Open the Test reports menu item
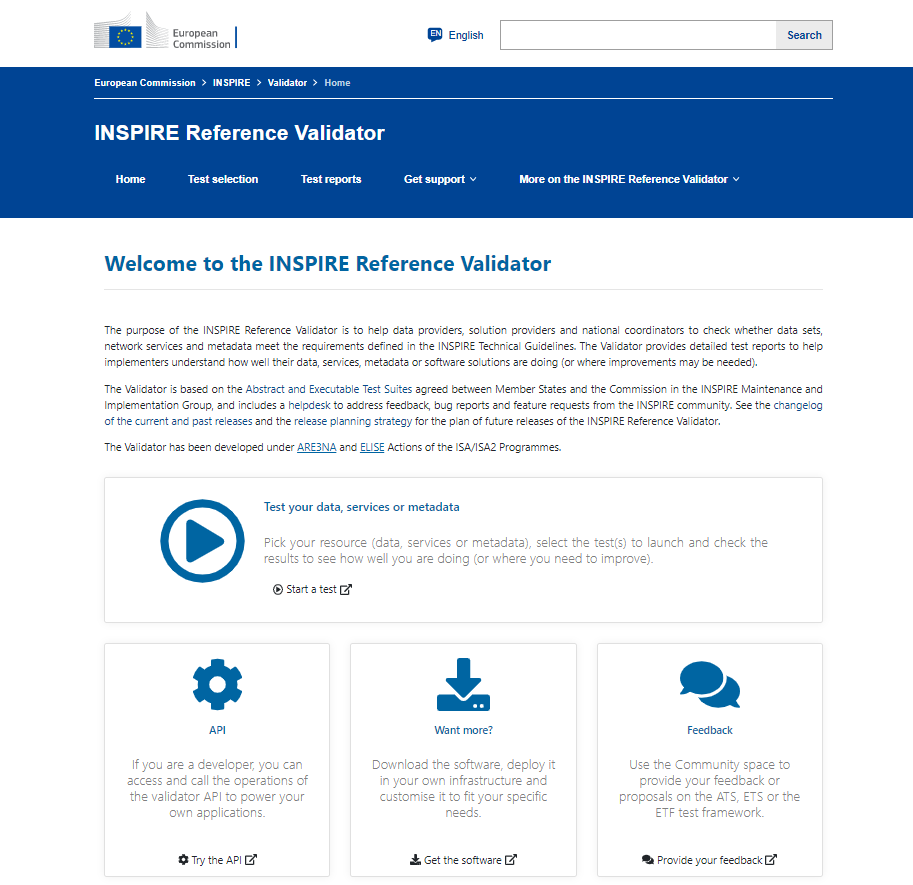Image resolution: width=913 pixels, height=885 pixels. point(331,179)
